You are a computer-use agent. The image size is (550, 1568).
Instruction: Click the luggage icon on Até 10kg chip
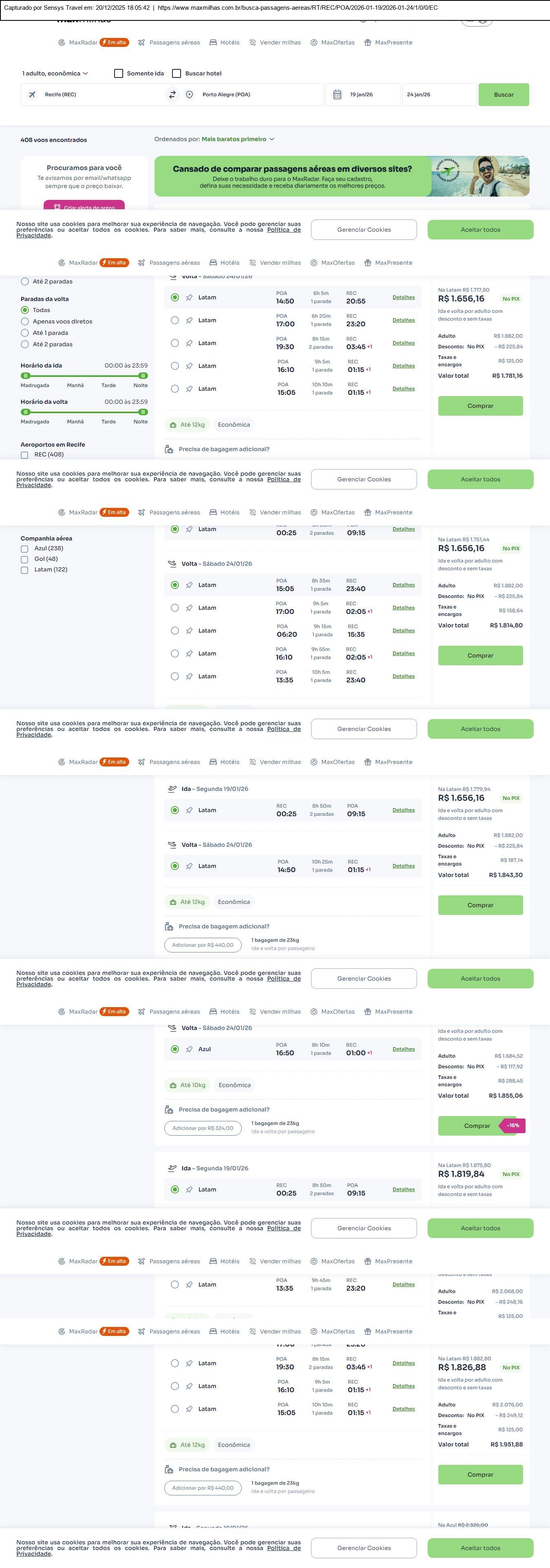pos(173,1085)
